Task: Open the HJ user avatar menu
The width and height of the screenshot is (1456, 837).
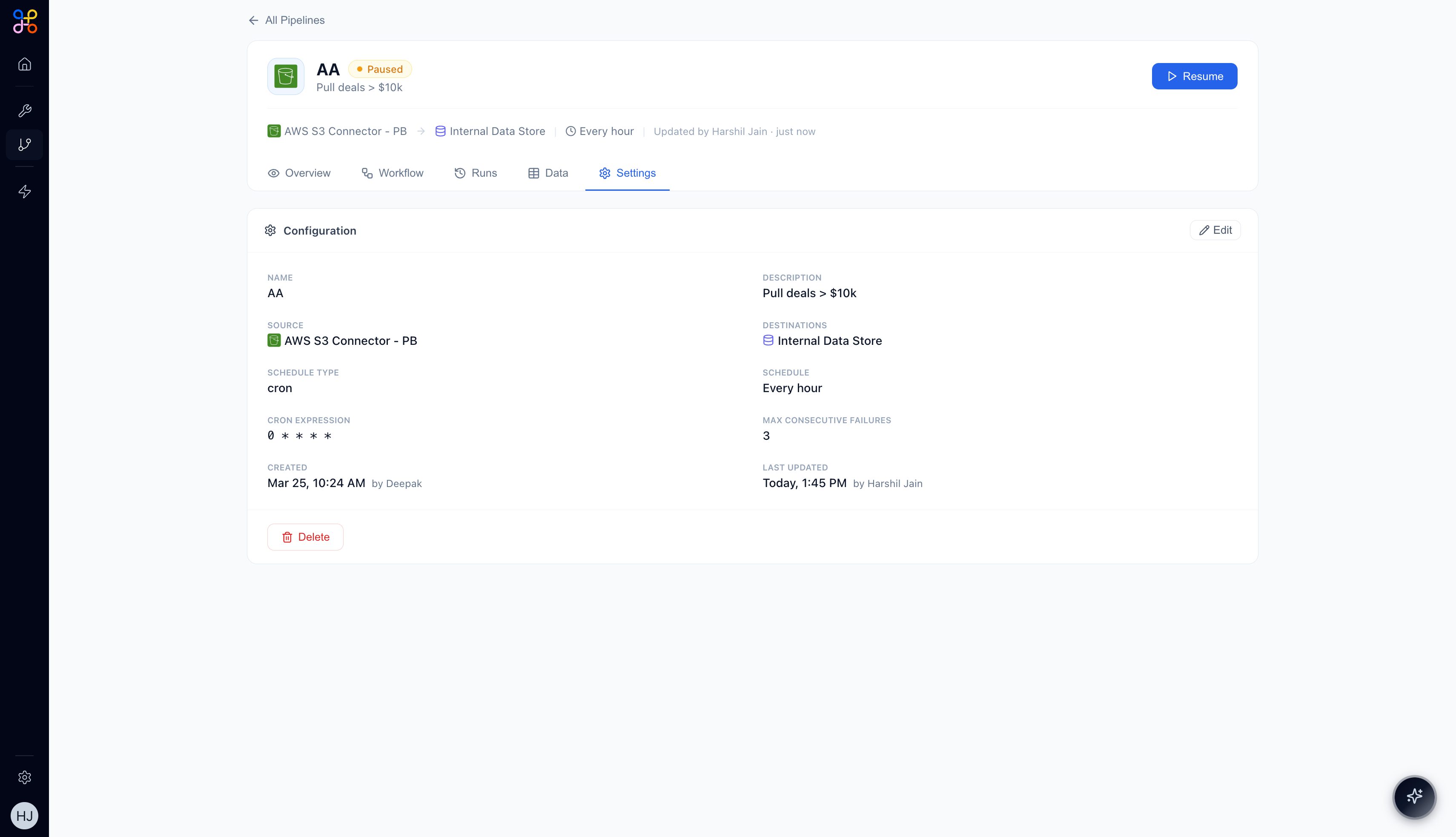Action: click(25, 816)
